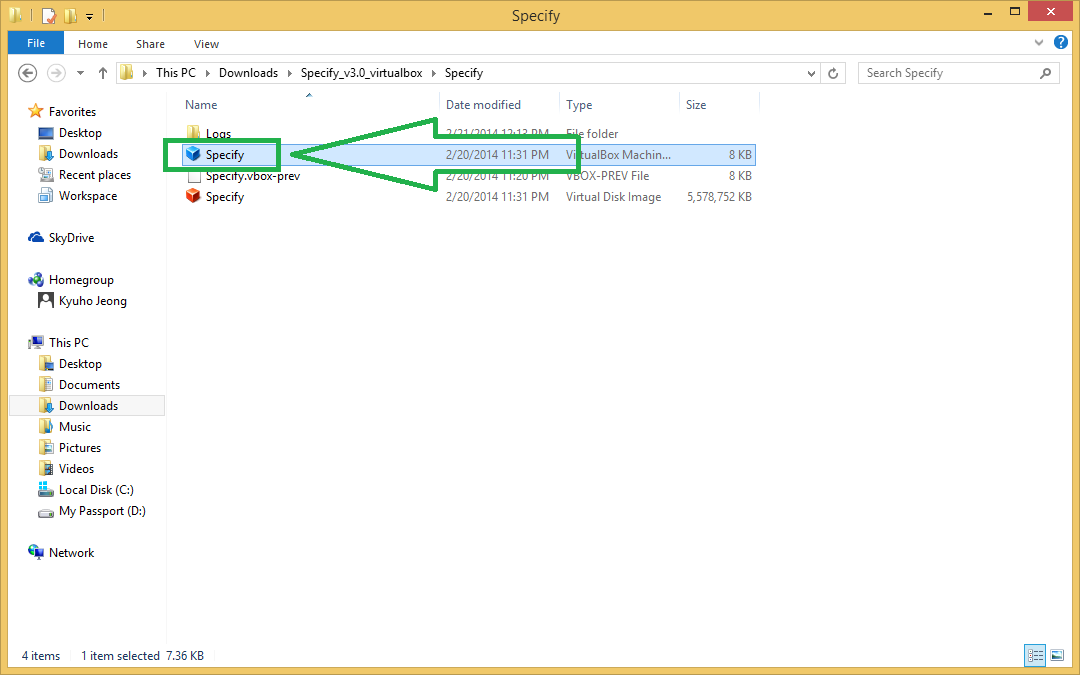Open Customize Quick Access Toolbar dropdown
This screenshot has width=1080, height=675.
[x=90, y=16]
